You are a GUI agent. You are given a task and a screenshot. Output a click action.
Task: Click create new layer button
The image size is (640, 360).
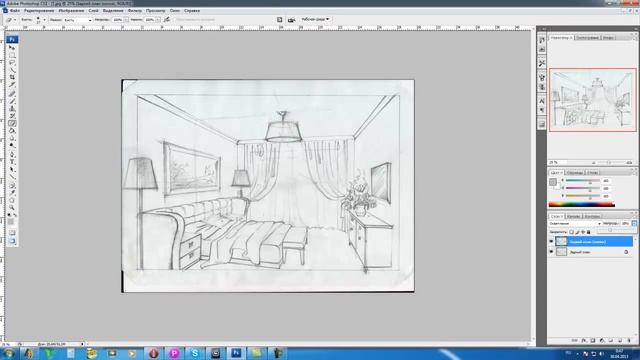pyautogui.click(x=620, y=340)
